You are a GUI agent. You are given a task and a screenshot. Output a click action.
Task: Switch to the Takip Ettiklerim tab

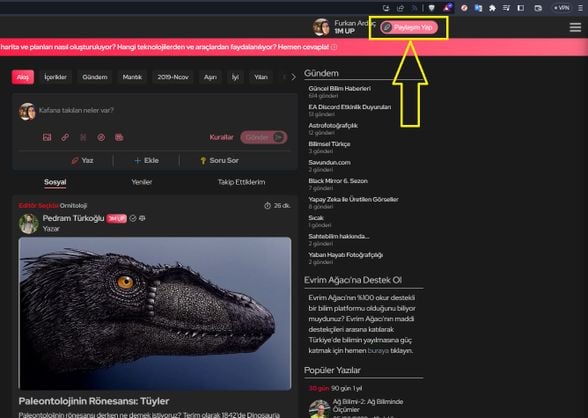(x=242, y=182)
